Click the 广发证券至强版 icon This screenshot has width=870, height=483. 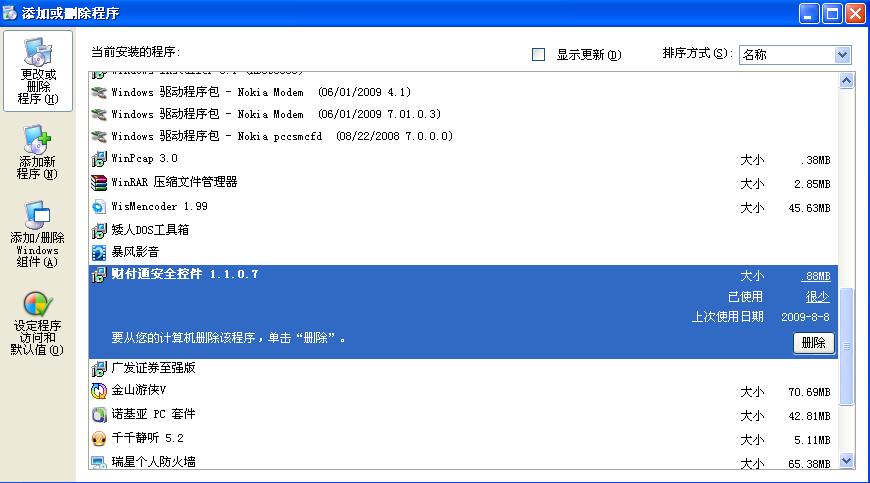98,368
